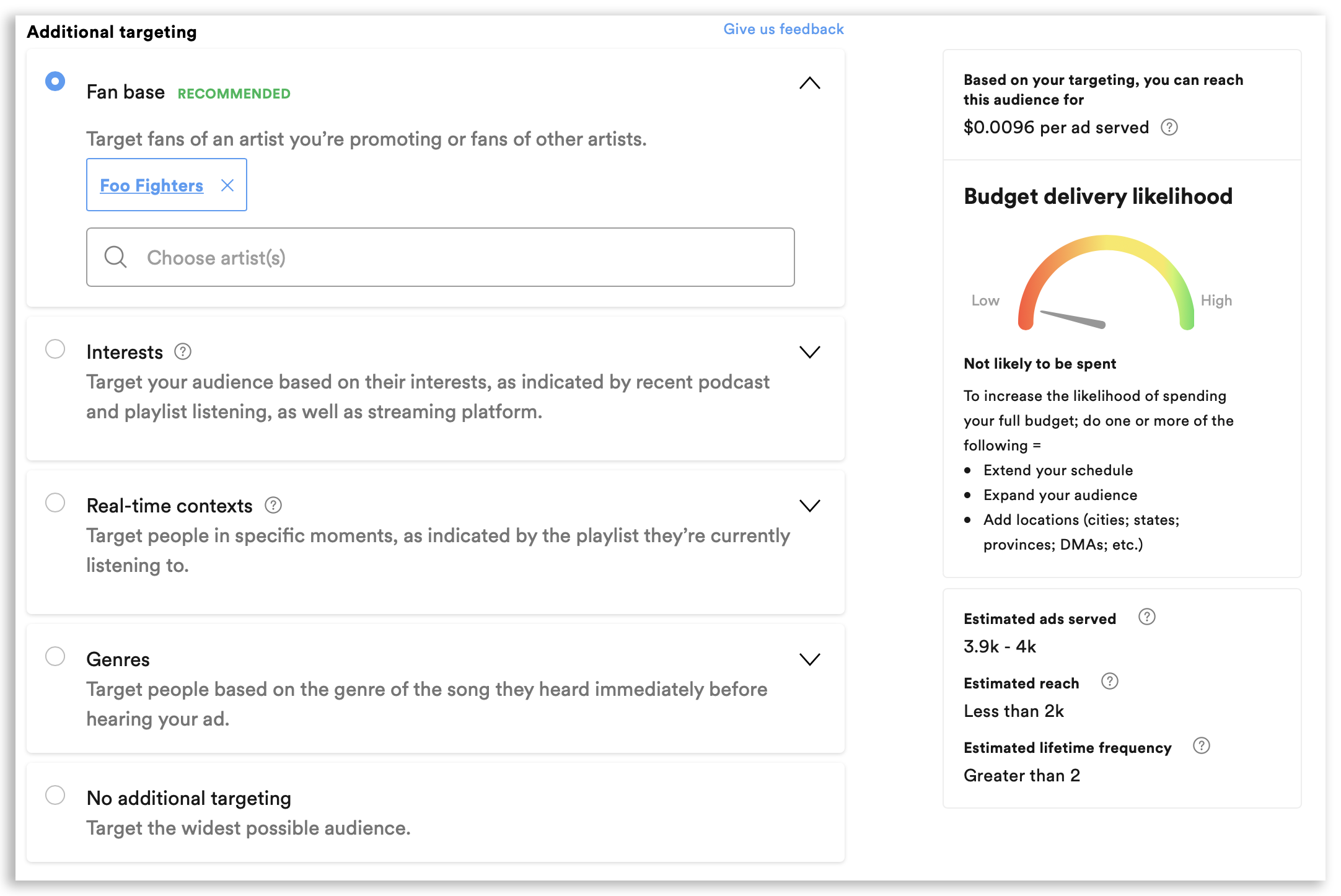This screenshot has width=1341, height=896.
Task: Select the Real-time contexts radio button
Action: [55, 503]
